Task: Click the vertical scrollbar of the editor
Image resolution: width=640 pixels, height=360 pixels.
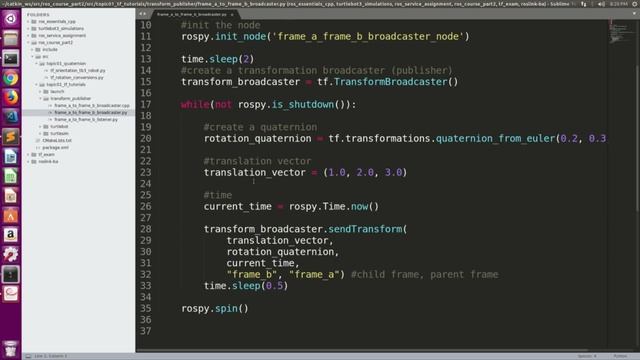Action: (x=638, y=139)
